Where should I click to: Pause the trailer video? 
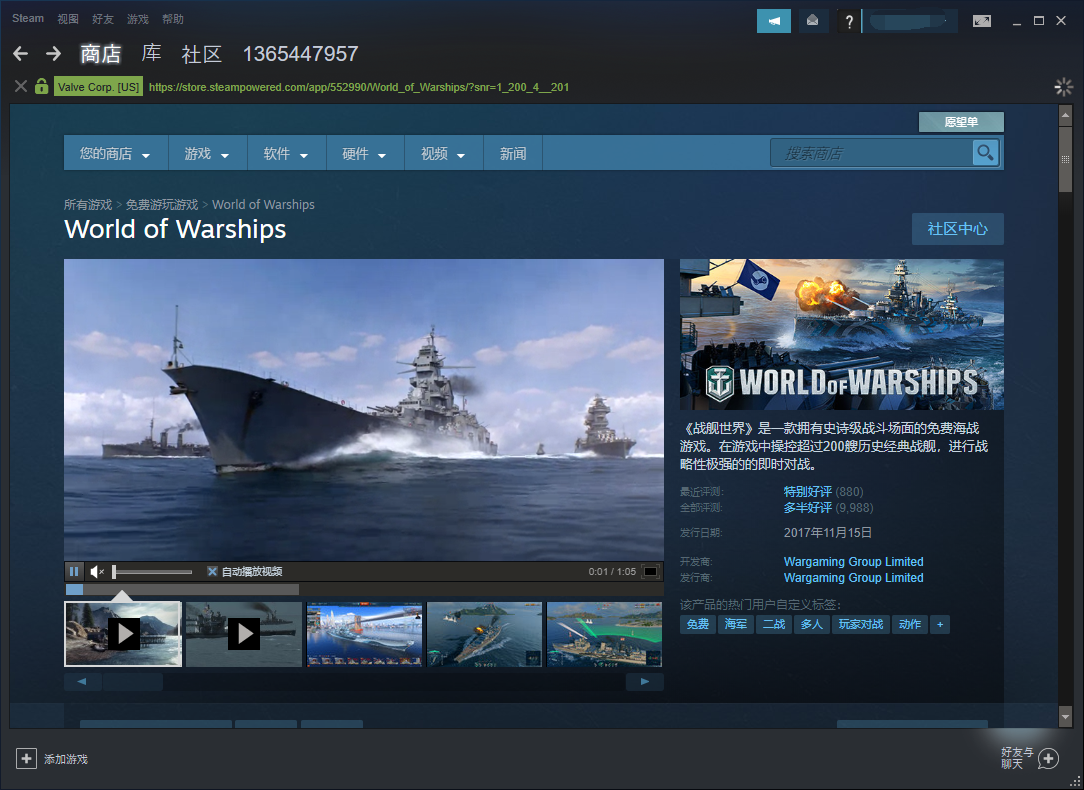pyautogui.click(x=73, y=572)
